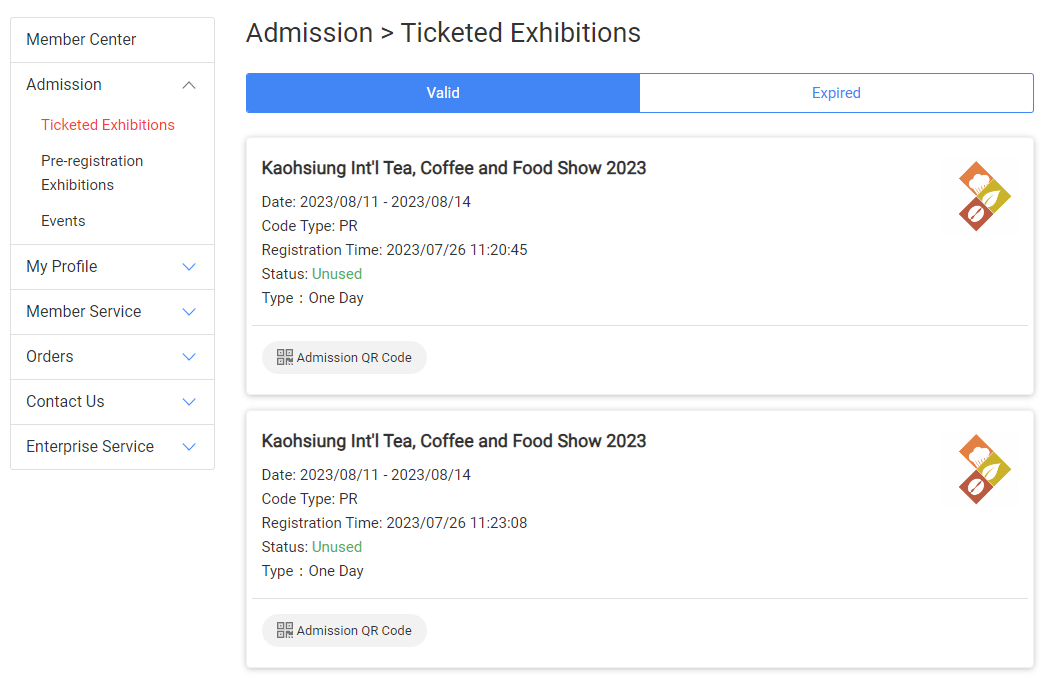Viewport: 1045px width, 693px height.
Task: Click QR icon in first Admission QR Code button
Action: click(x=285, y=357)
